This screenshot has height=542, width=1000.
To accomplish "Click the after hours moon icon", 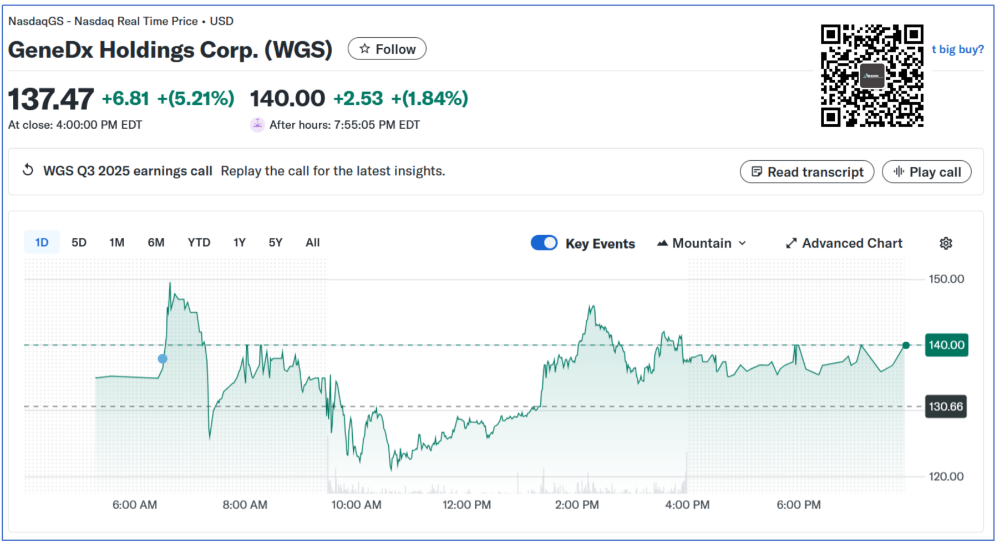I will (257, 125).
